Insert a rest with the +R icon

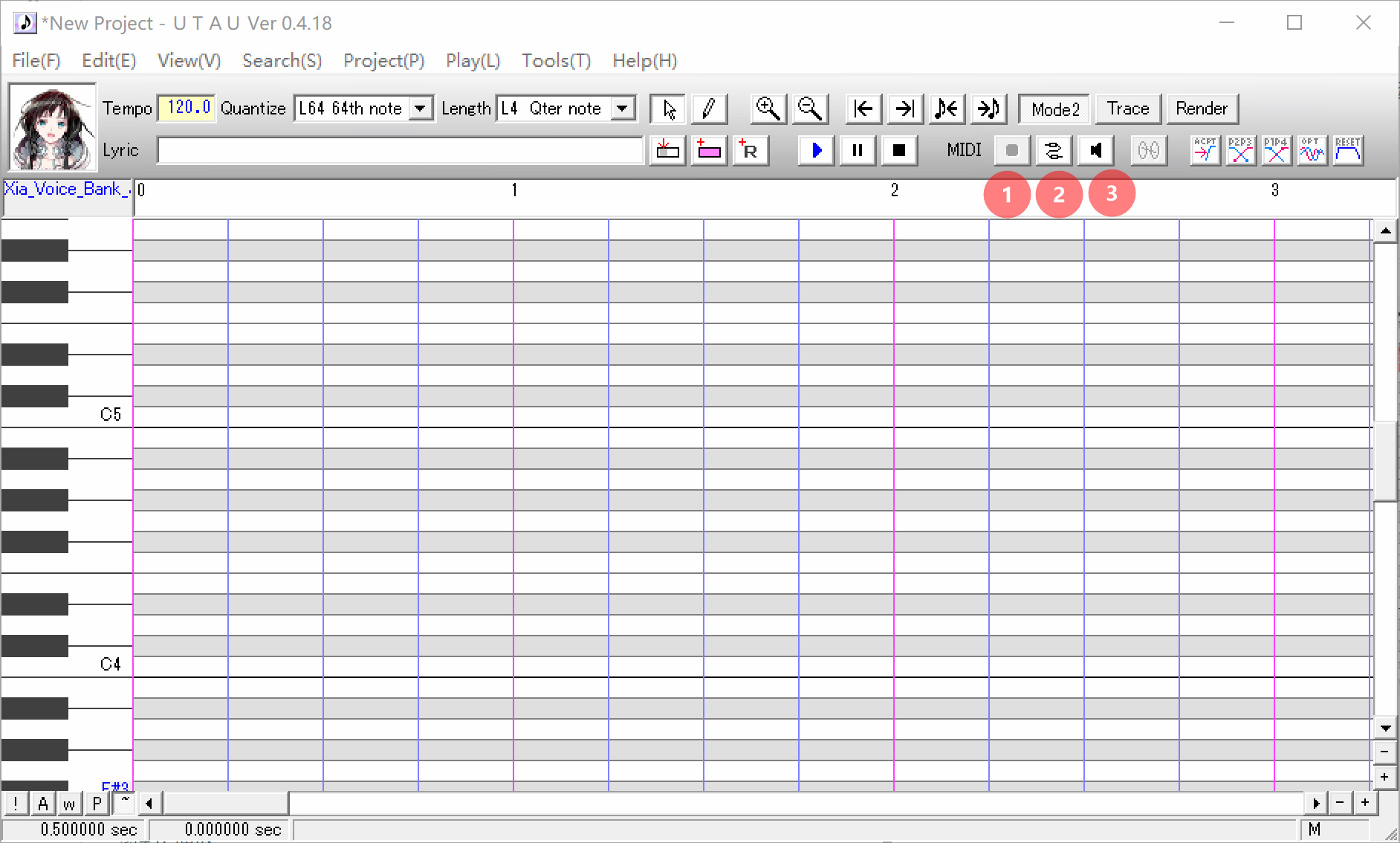(x=751, y=150)
